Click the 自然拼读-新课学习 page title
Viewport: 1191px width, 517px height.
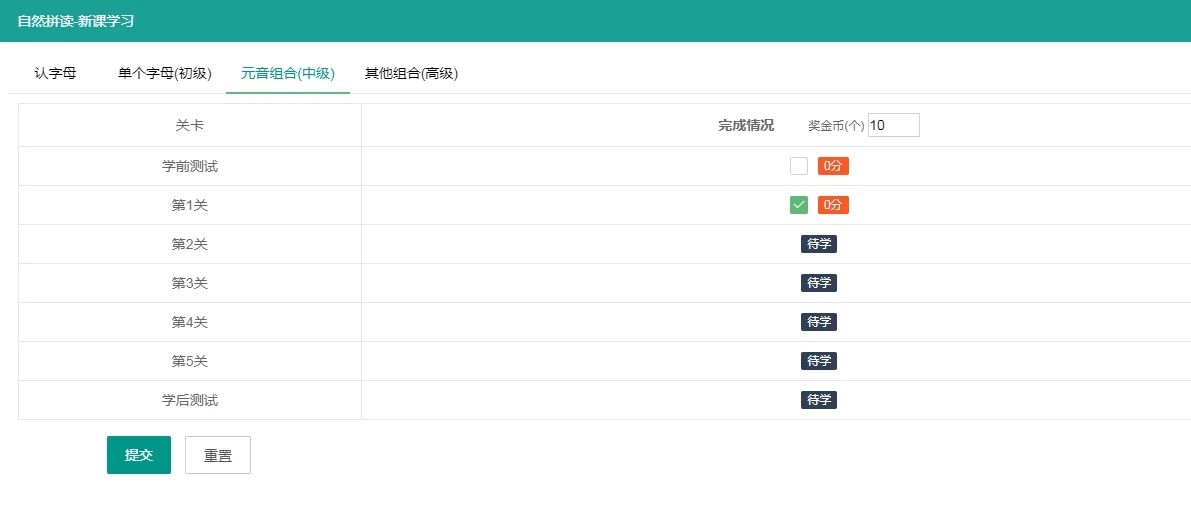click(x=75, y=21)
